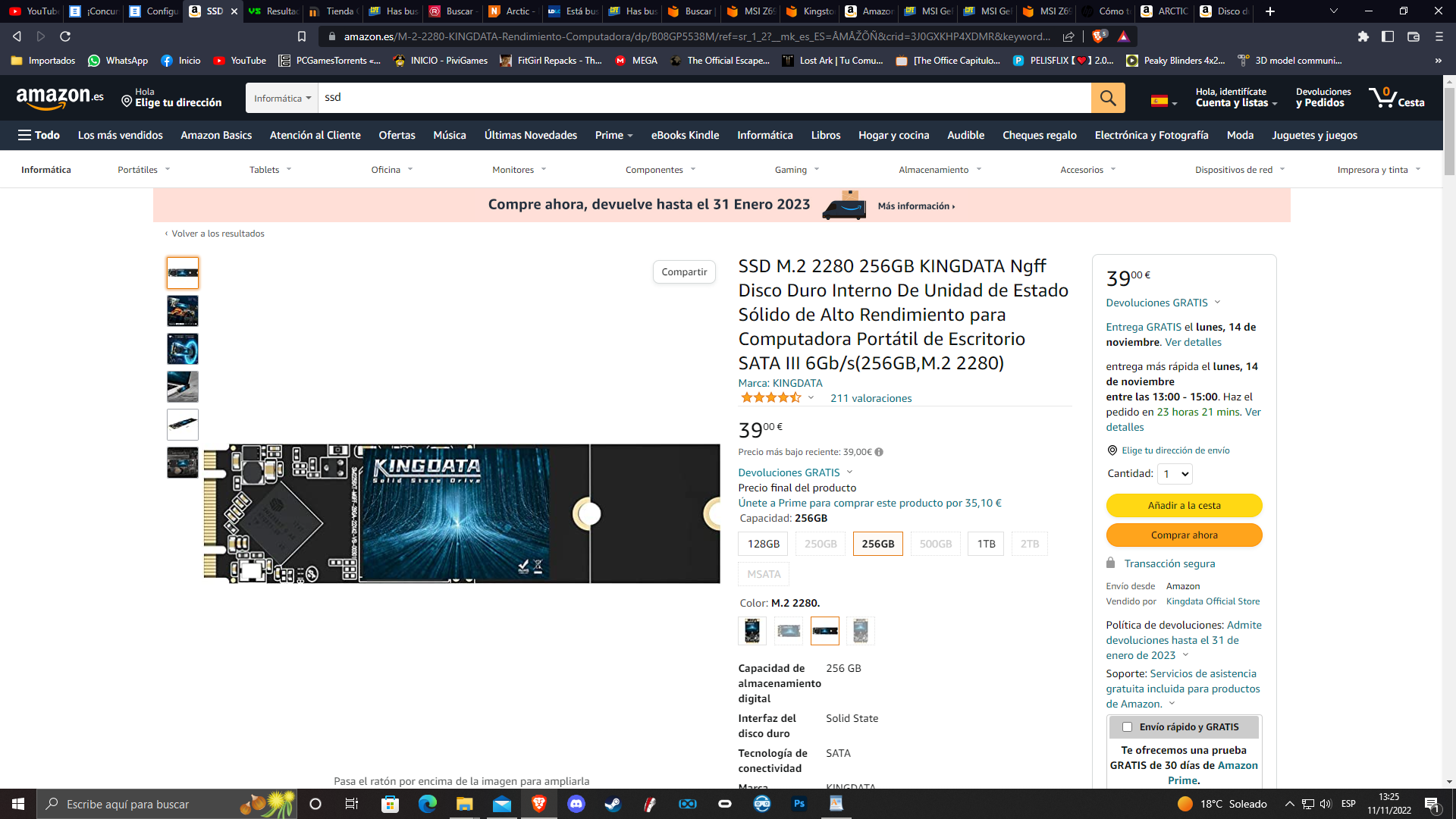Click Añadir a la cesta button

pos(1184,505)
